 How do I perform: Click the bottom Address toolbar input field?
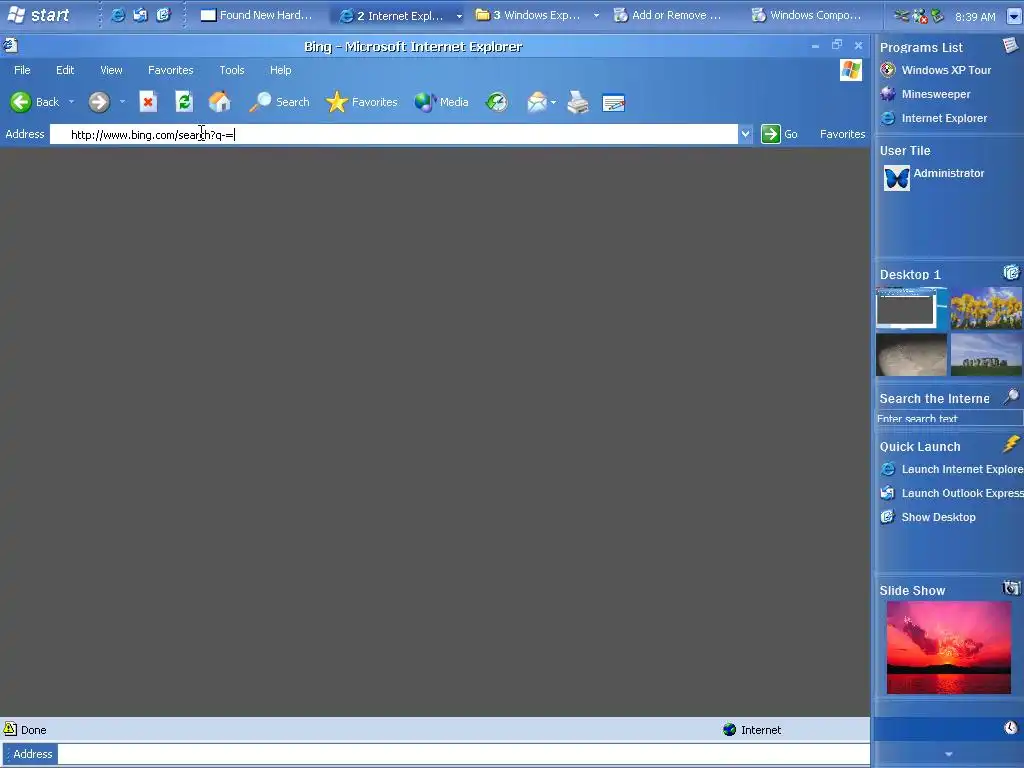click(x=463, y=754)
